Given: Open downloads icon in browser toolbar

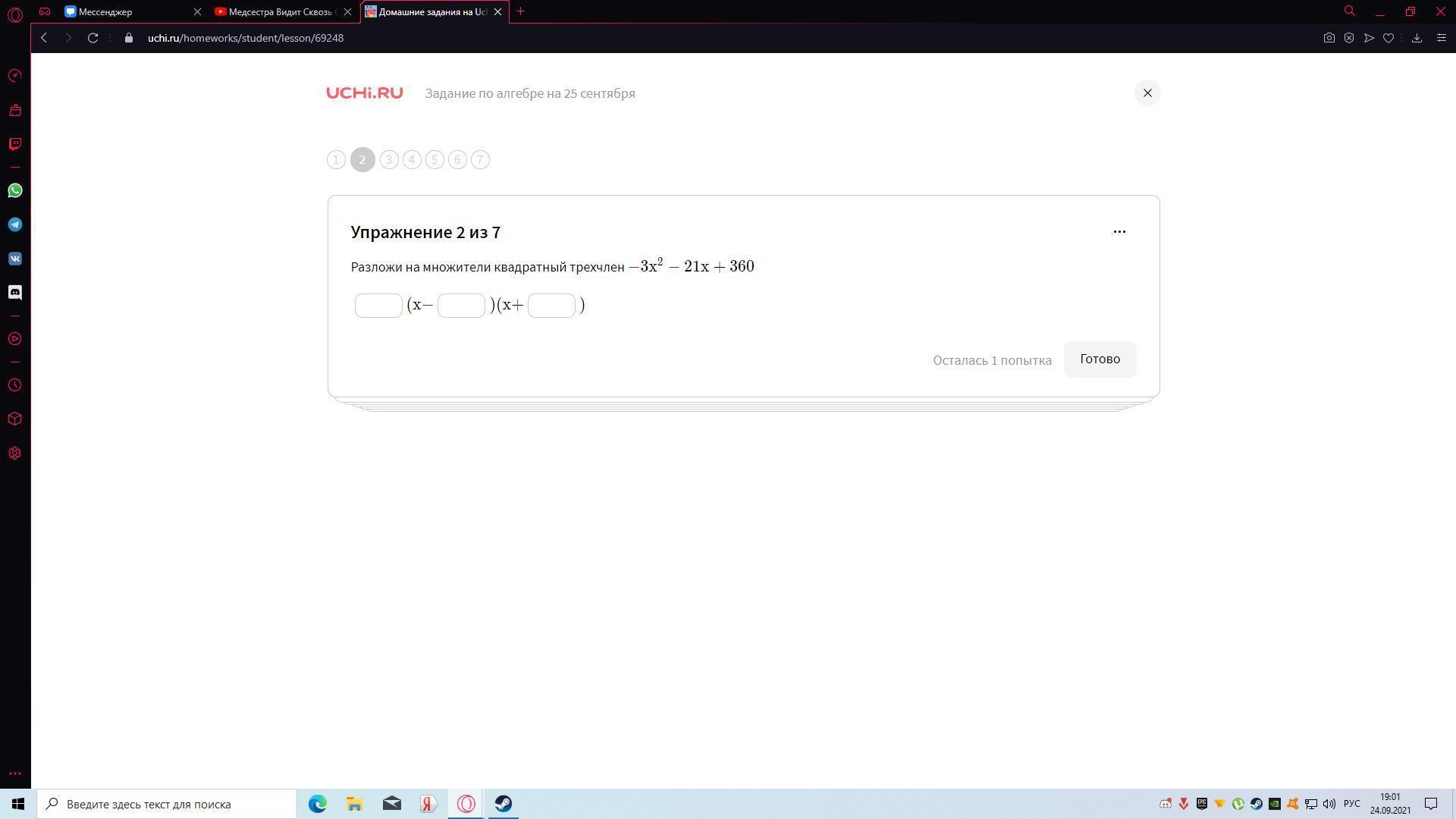Looking at the screenshot, I should (x=1417, y=38).
